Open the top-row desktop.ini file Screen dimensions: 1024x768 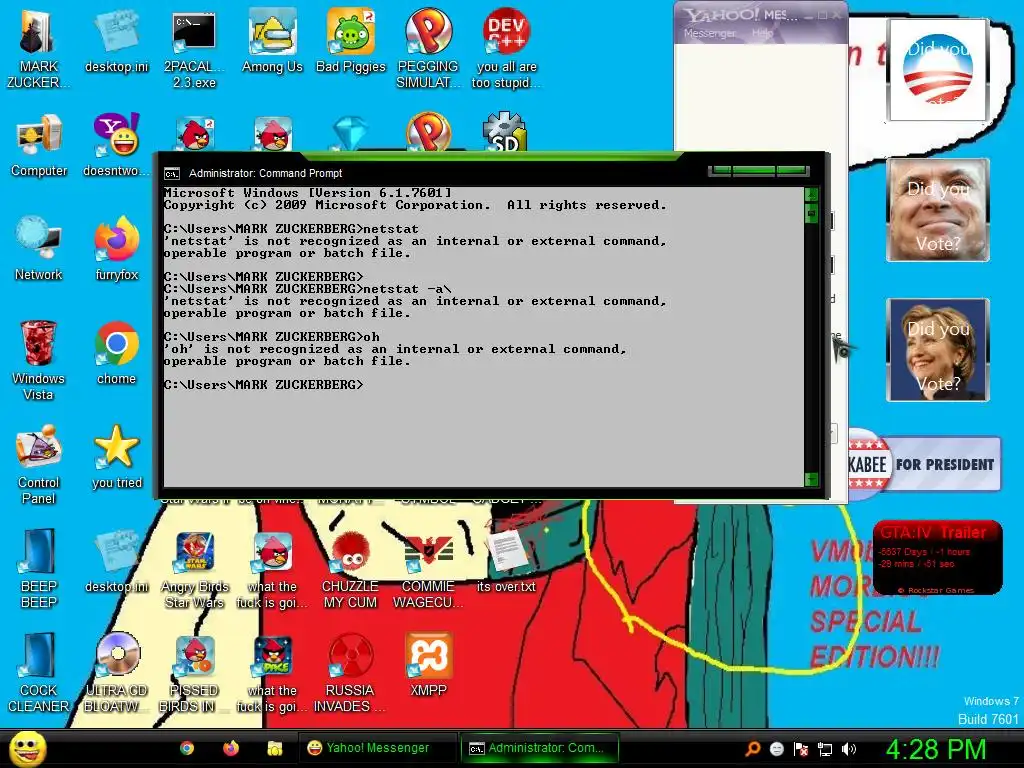[x=116, y=41]
